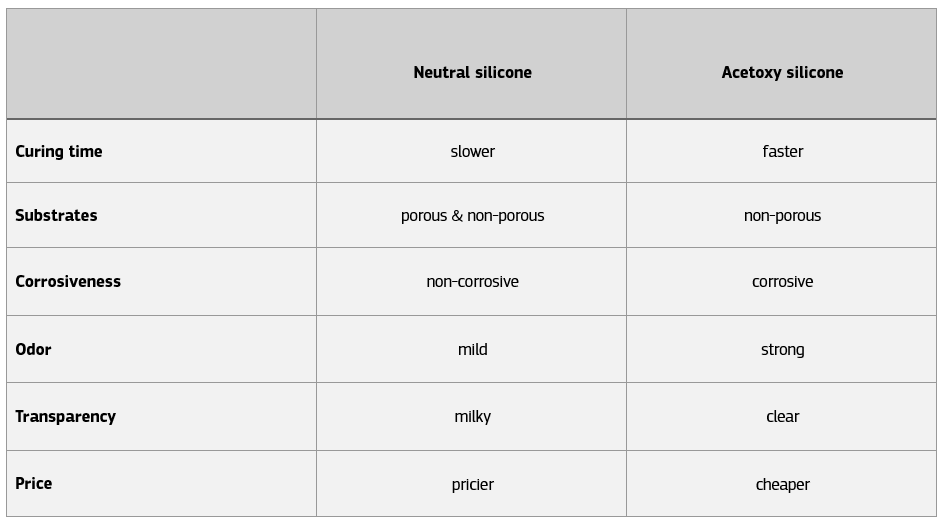Click the Neutral silicone column header
The height and width of the screenshot is (524, 940).
click(x=472, y=72)
